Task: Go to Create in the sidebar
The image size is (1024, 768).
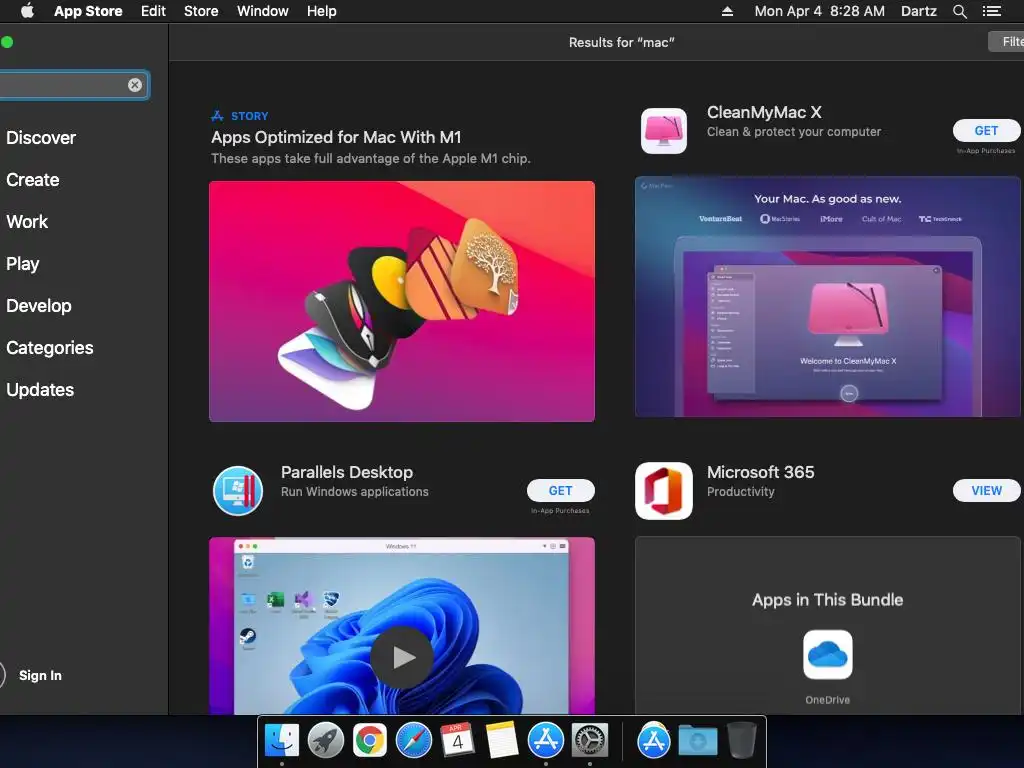Action: coord(33,180)
